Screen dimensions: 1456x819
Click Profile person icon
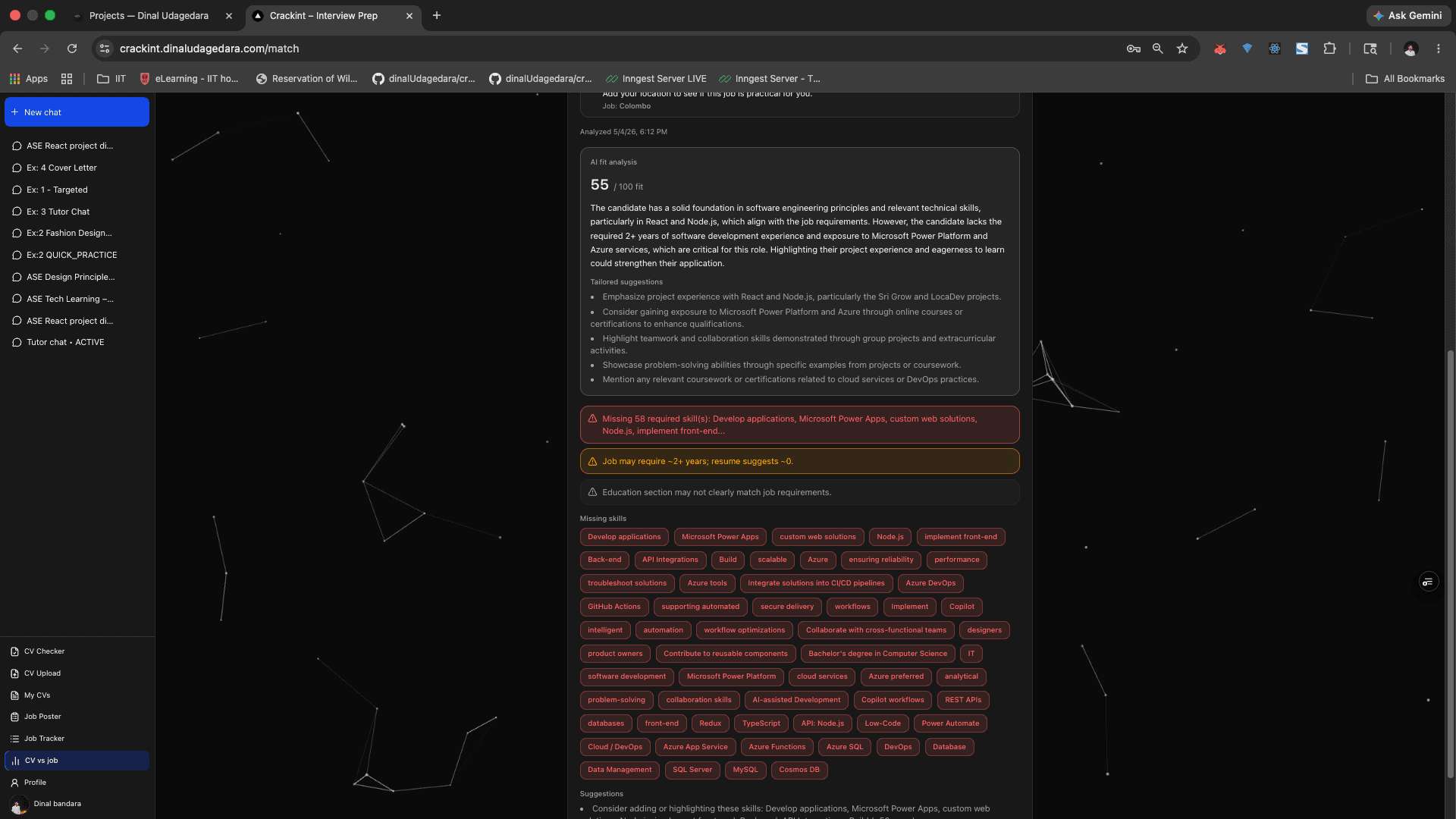(14, 783)
